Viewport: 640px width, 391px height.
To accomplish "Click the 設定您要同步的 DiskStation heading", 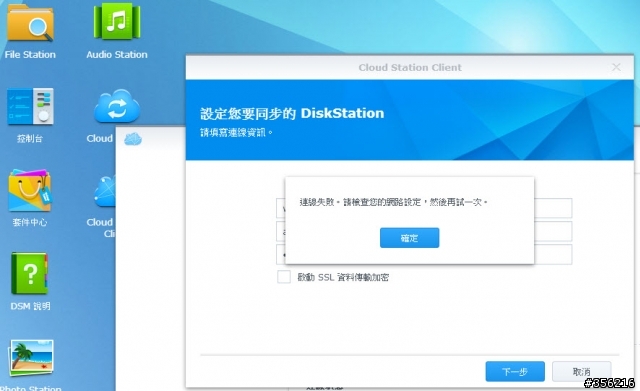I will coord(292,113).
